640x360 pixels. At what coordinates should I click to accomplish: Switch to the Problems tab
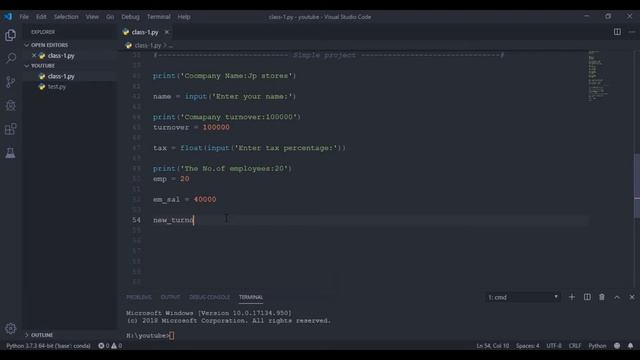139,297
